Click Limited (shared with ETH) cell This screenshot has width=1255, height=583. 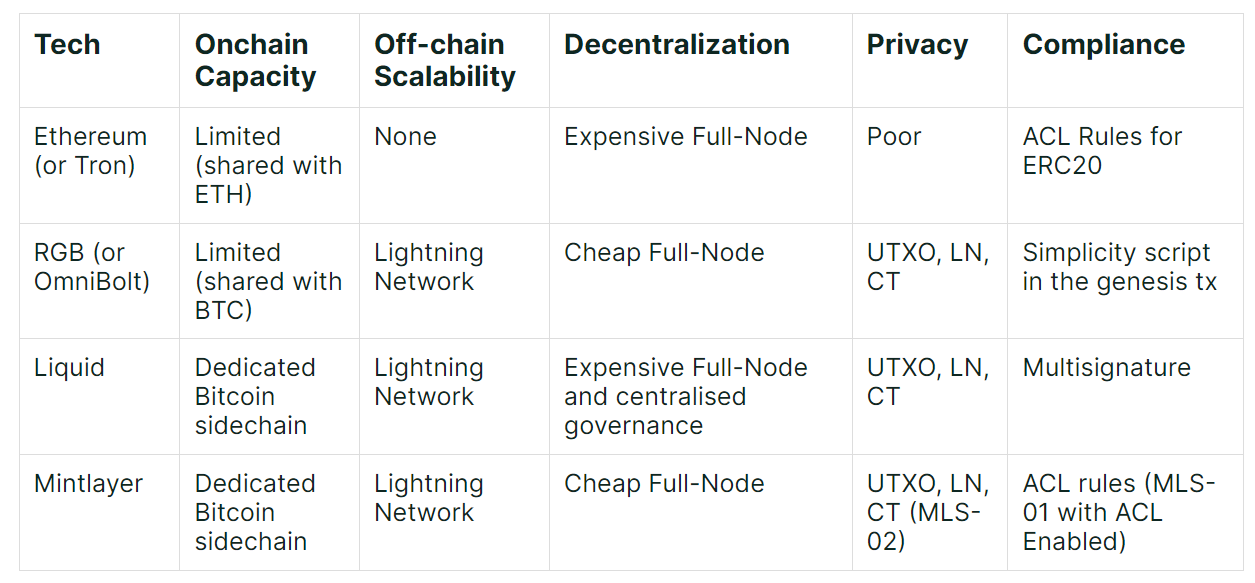(x=268, y=165)
